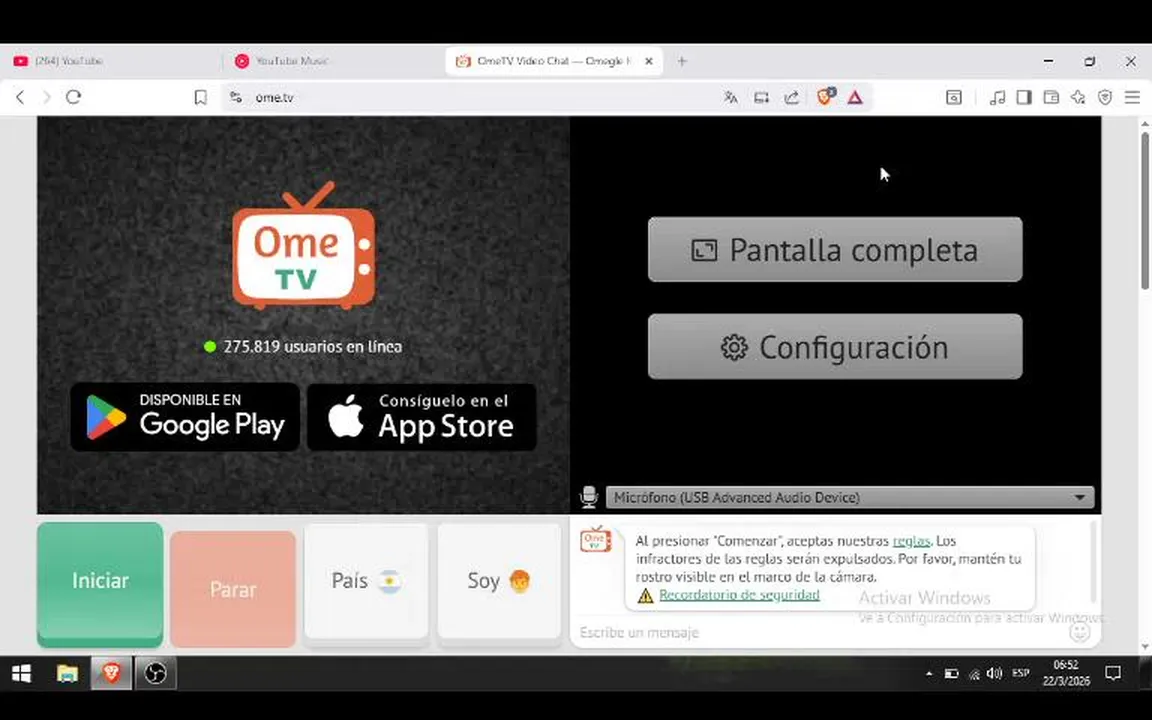Open the App Store download badge
The width and height of the screenshot is (1152, 720).
422,417
